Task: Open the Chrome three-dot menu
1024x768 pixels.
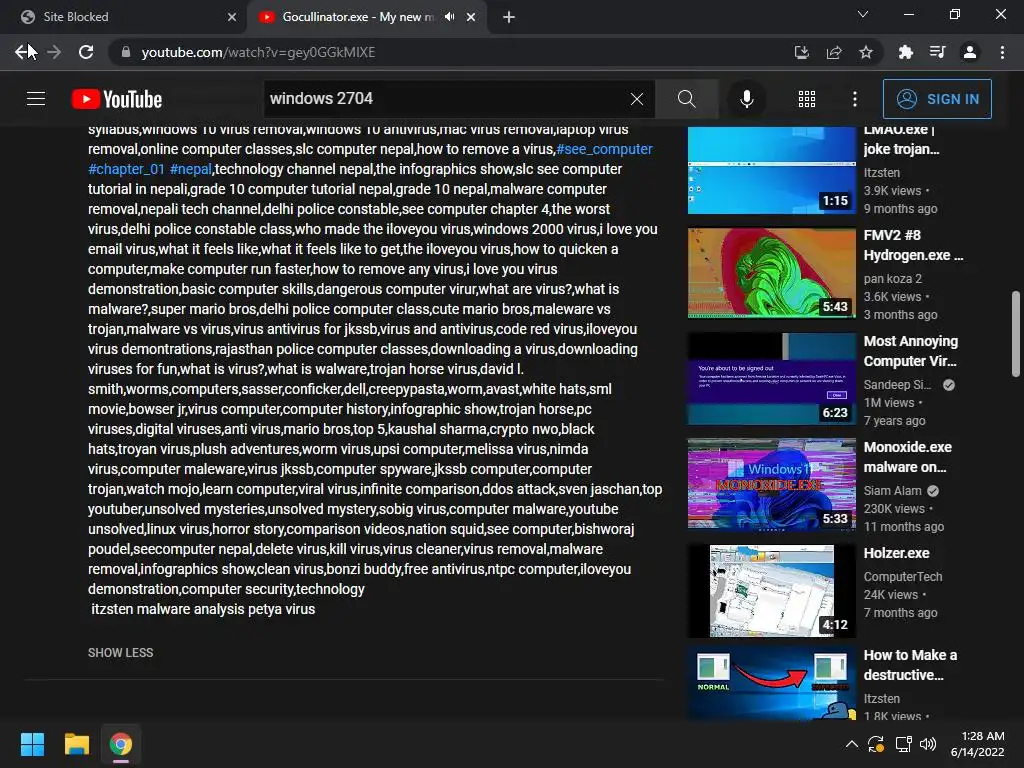Action: tap(1002, 52)
